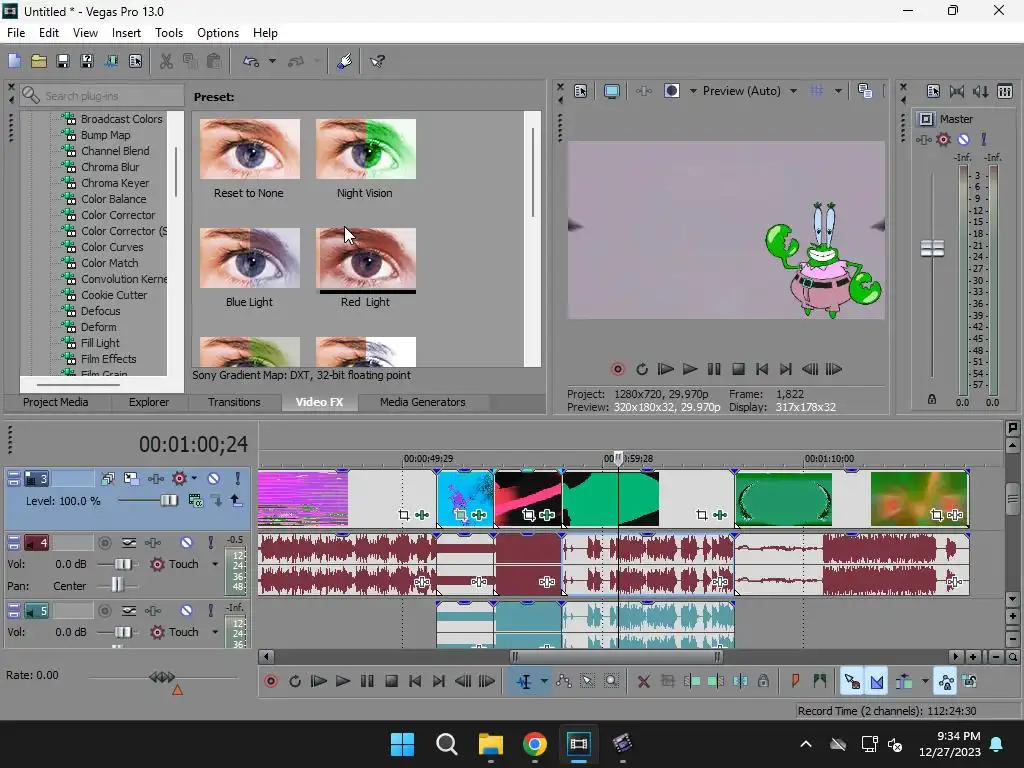Open track 4 Touch automation dropdown
Viewport: 1024px width, 768px height.
pos(214,564)
